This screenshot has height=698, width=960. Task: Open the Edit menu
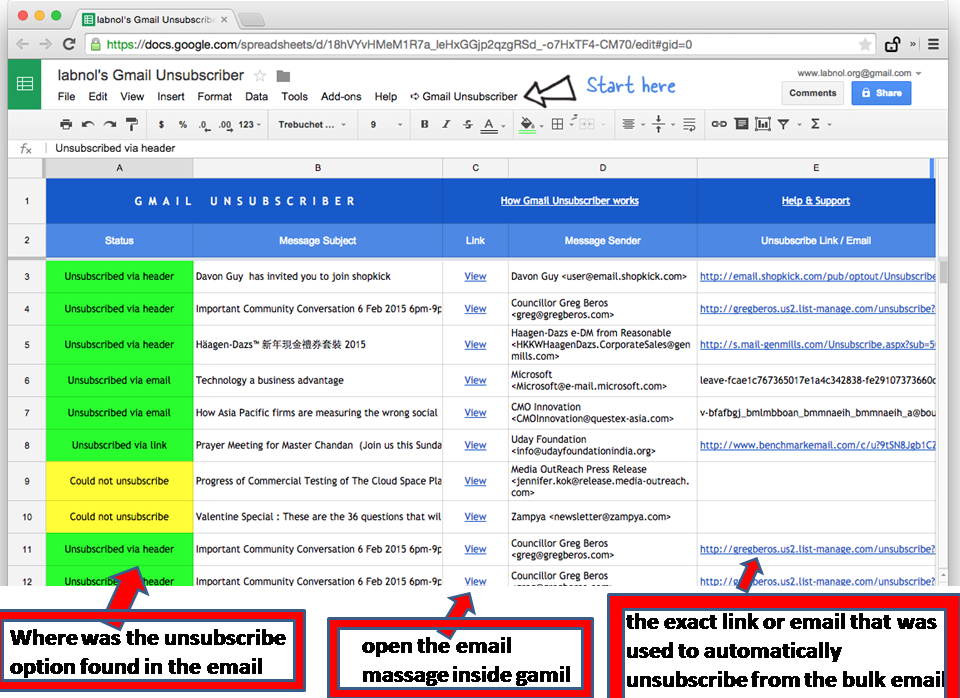pyautogui.click(x=97, y=96)
